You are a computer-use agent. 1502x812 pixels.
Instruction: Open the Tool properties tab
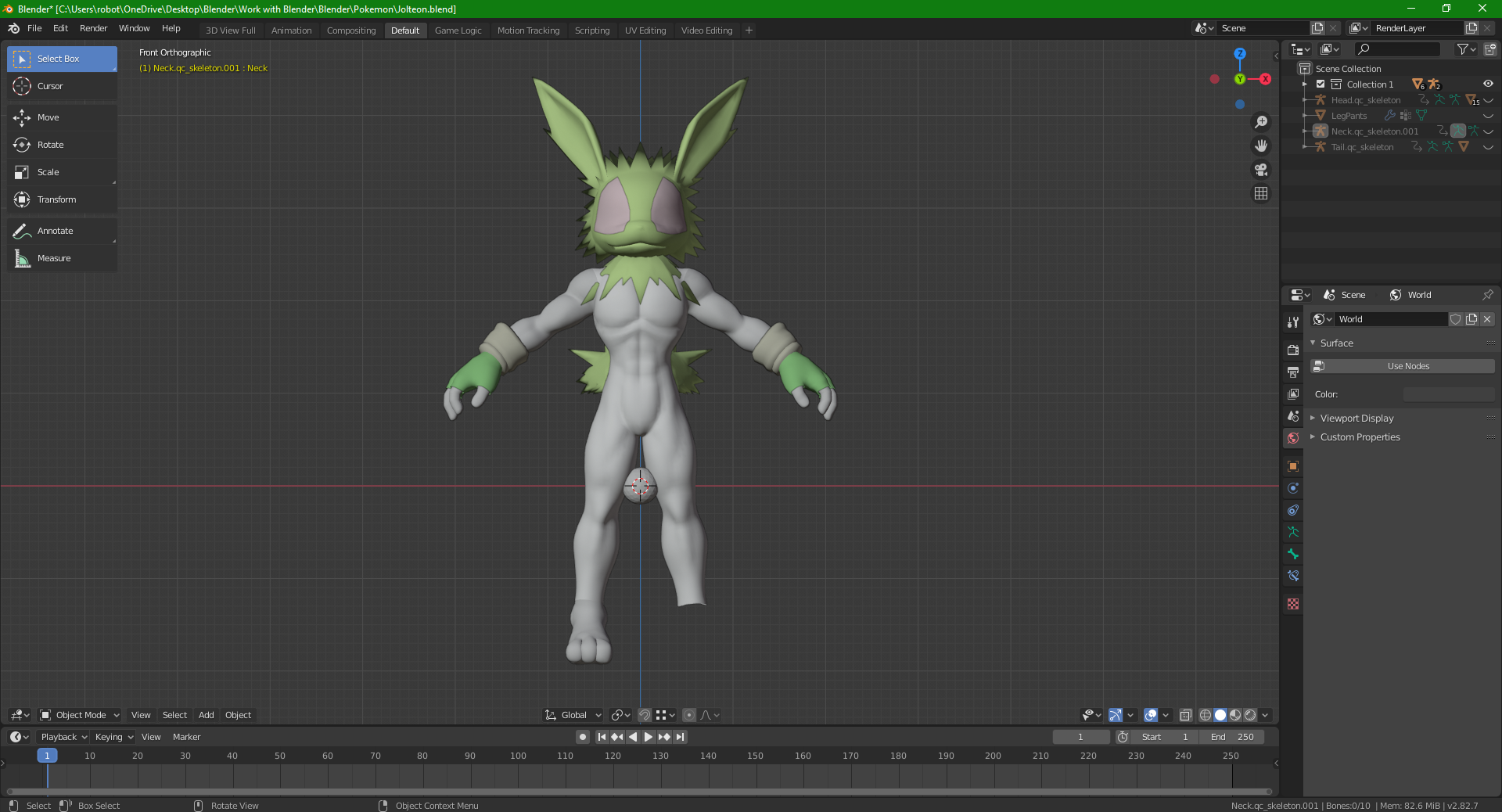point(1293,322)
